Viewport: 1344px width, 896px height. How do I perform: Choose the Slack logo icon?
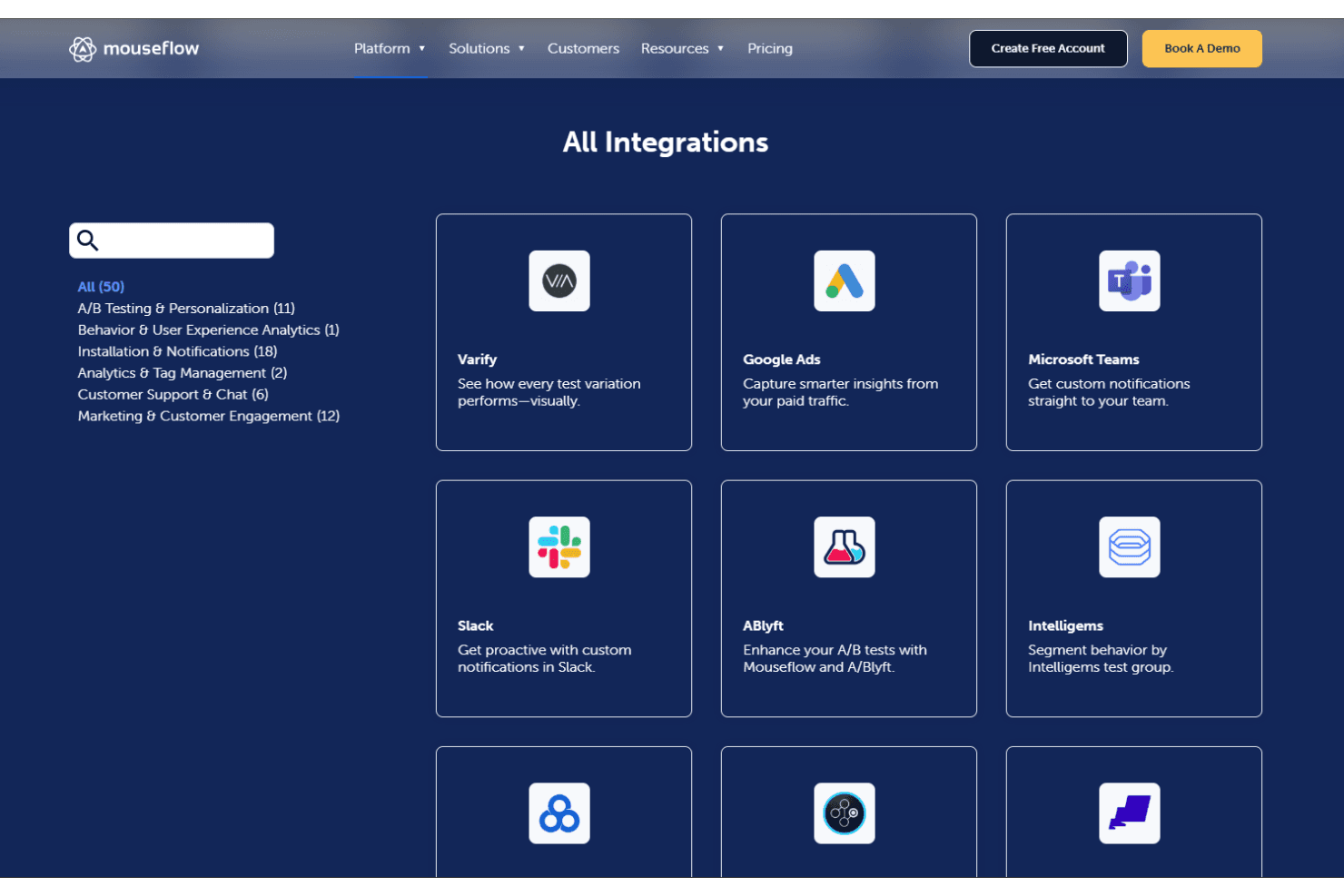pyautogui.click(x=559, y=547)
